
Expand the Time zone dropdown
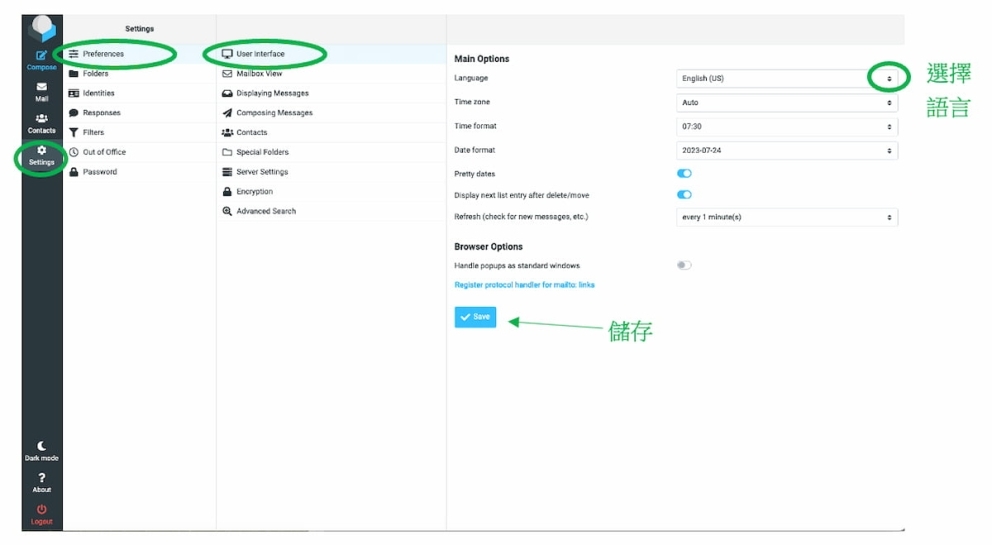786,102
